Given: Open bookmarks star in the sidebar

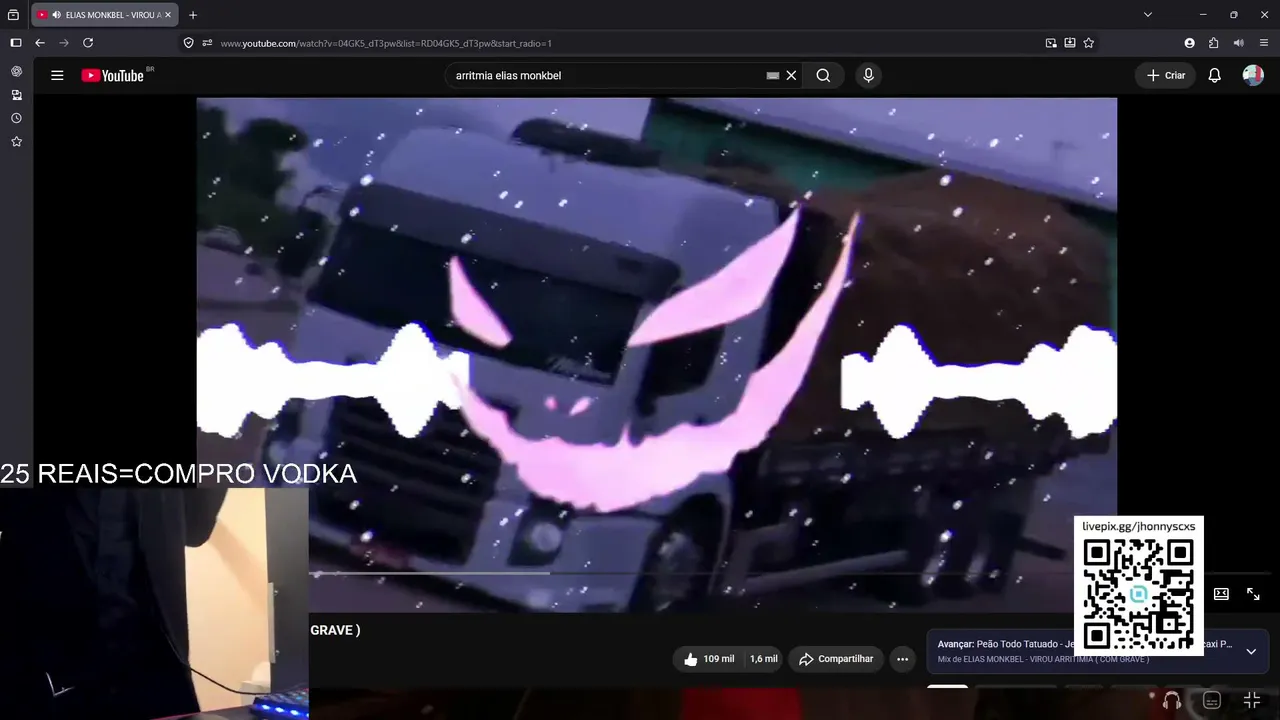Looking at the screenshot, I should [x=16, y=142].
